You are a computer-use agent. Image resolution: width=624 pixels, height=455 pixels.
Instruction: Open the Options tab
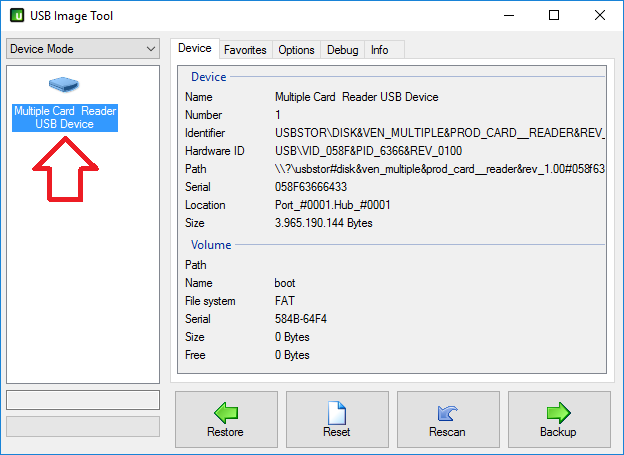(296, 50)
